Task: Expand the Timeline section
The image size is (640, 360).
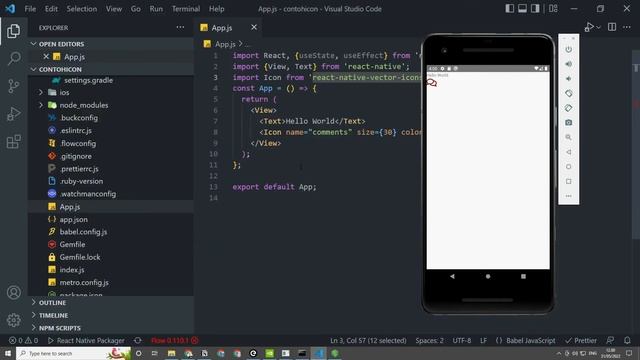Action: pyautogui.click(x=111, y=316)
